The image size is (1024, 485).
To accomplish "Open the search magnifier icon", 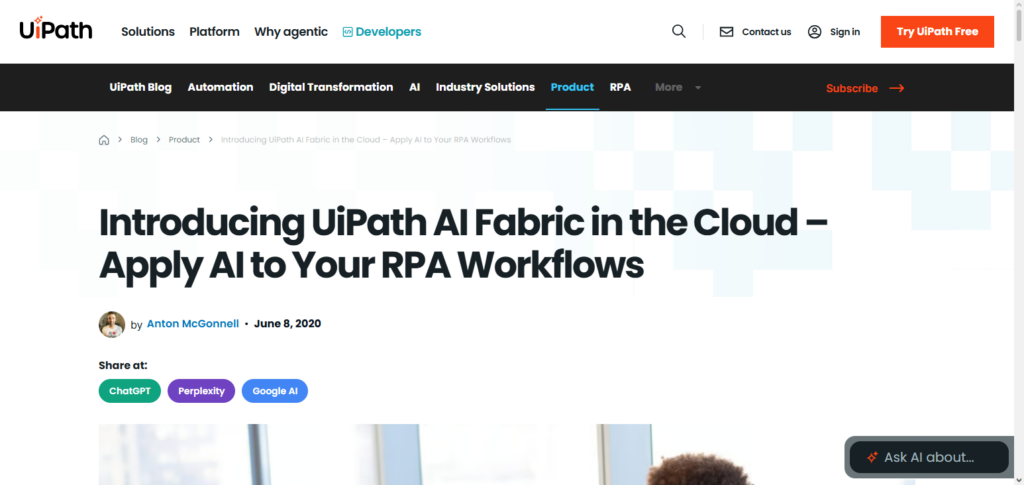I will click(x=679, y=31).
